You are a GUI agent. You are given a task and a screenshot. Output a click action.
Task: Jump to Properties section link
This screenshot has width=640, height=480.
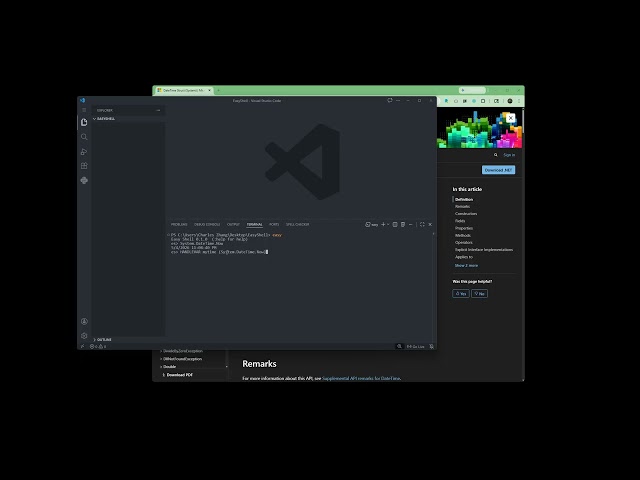tap(464, 228)
